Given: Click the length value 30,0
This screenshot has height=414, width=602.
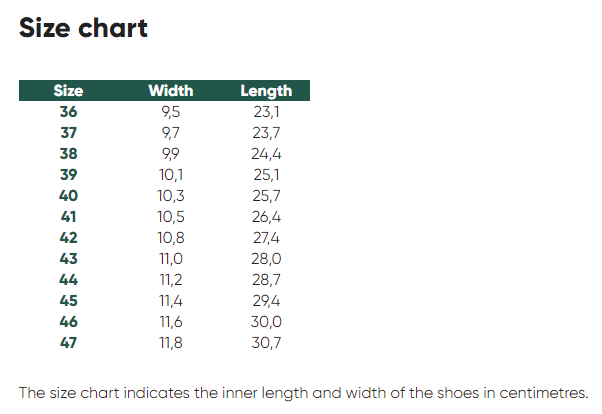Looking at the screenshot, I should (x=266, y=321).
